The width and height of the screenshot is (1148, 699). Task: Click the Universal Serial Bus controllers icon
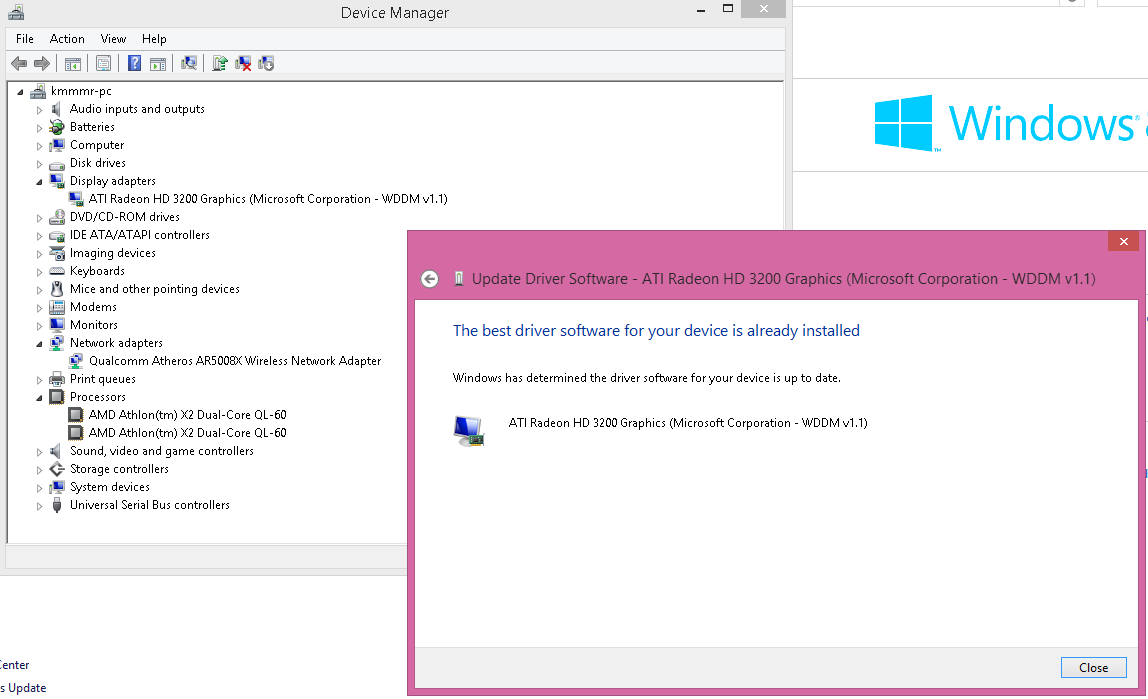pos(56,505)
